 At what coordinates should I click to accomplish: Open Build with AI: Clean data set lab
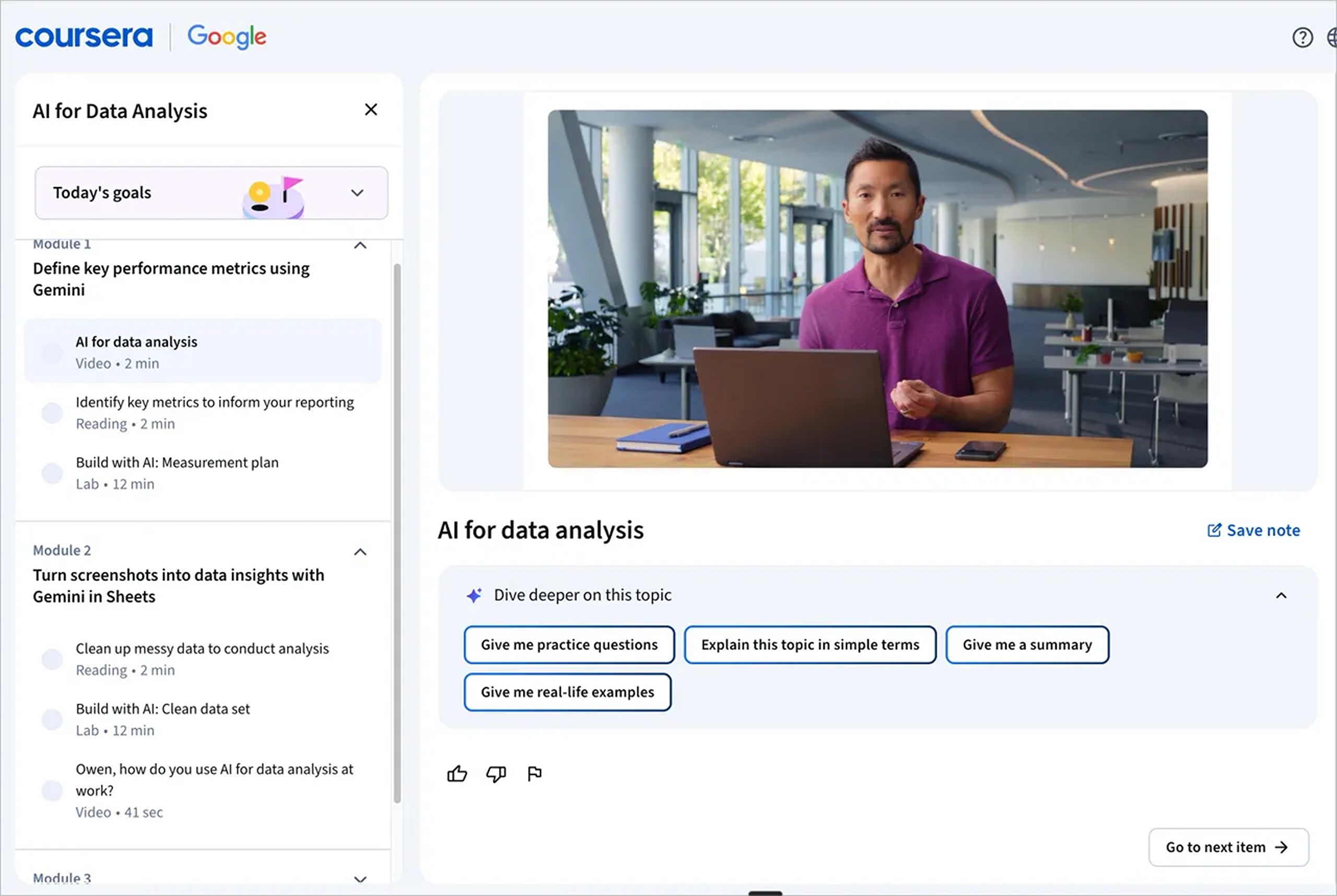(x=203, y=720)
